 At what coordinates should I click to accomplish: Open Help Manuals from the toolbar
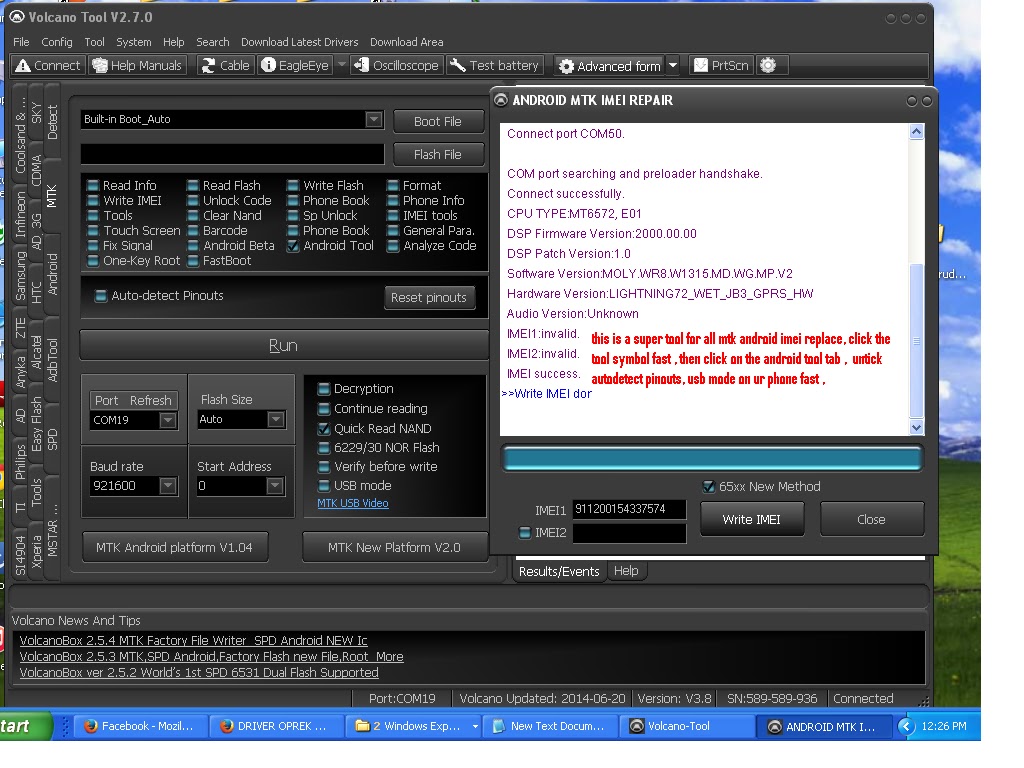138,65
